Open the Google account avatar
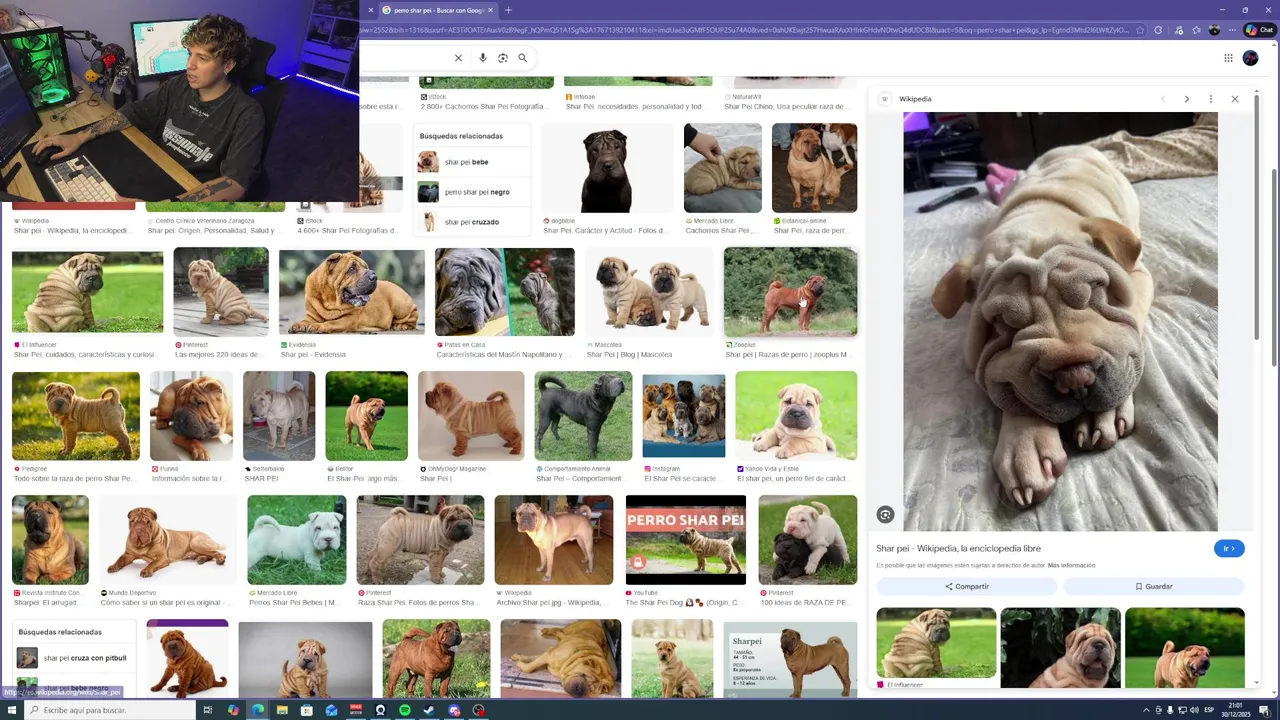Viewport: 1280px width, 720px height. point(1250,58)
